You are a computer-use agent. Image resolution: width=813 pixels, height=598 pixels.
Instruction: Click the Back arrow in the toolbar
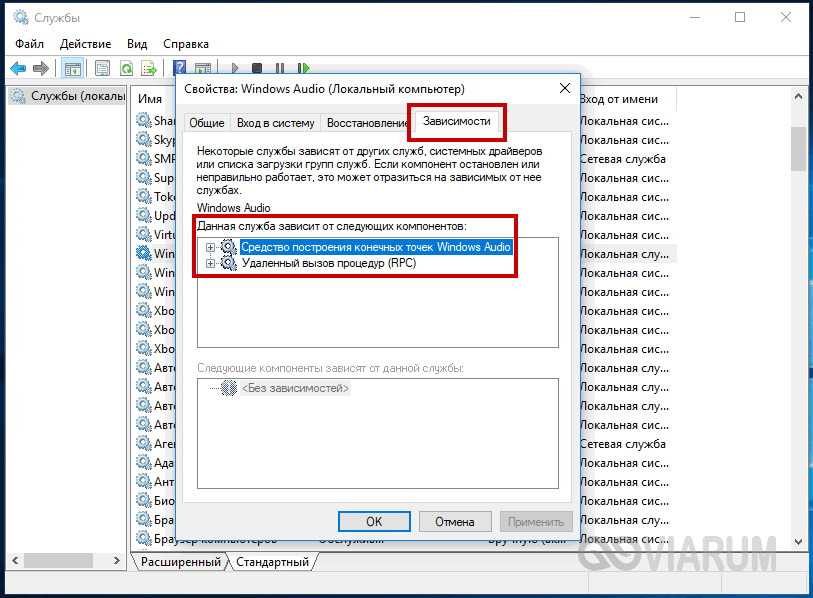coord(17,68)
